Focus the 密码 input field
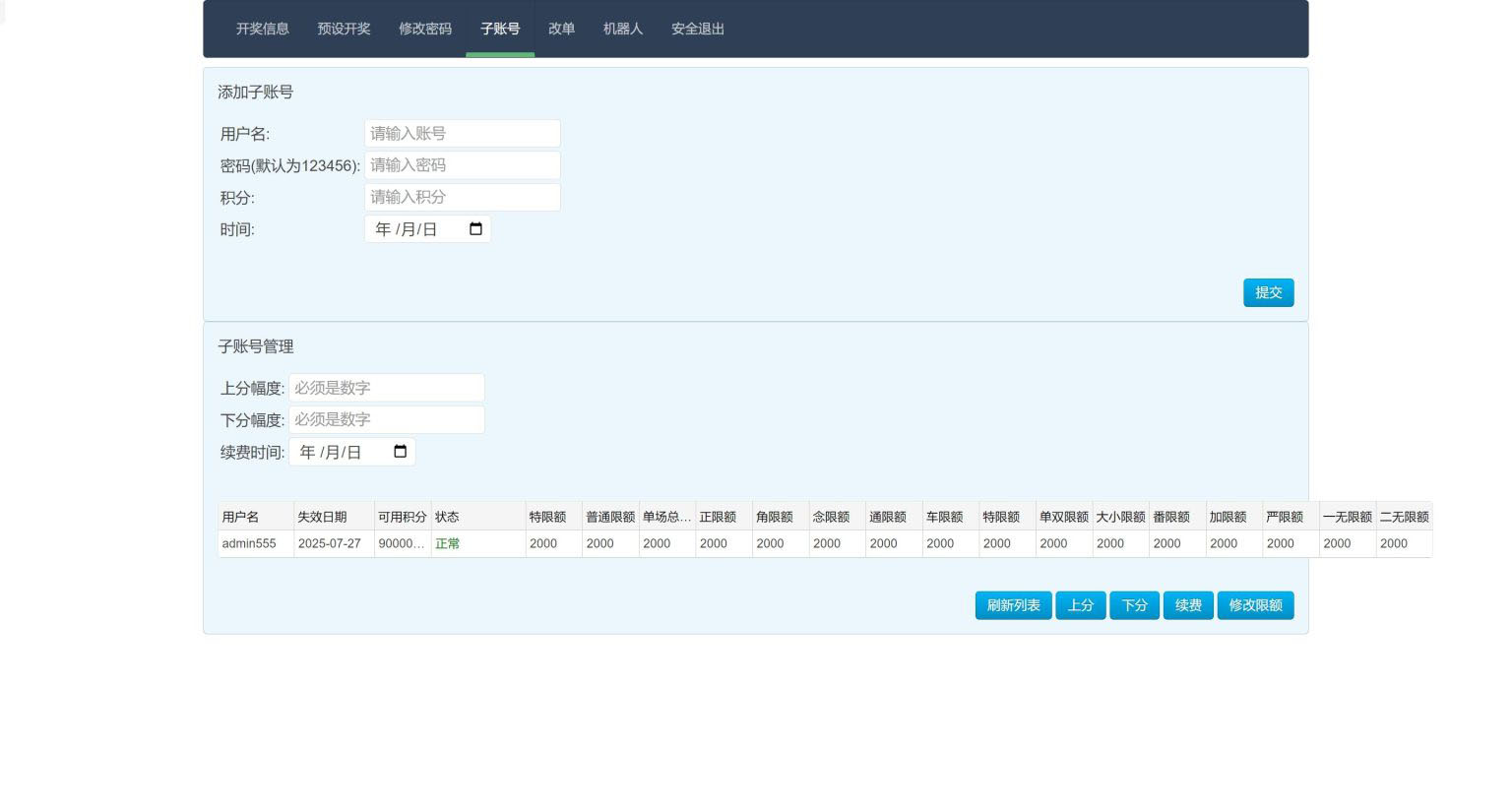This screenshot has width=1512, height=810. 462,165
